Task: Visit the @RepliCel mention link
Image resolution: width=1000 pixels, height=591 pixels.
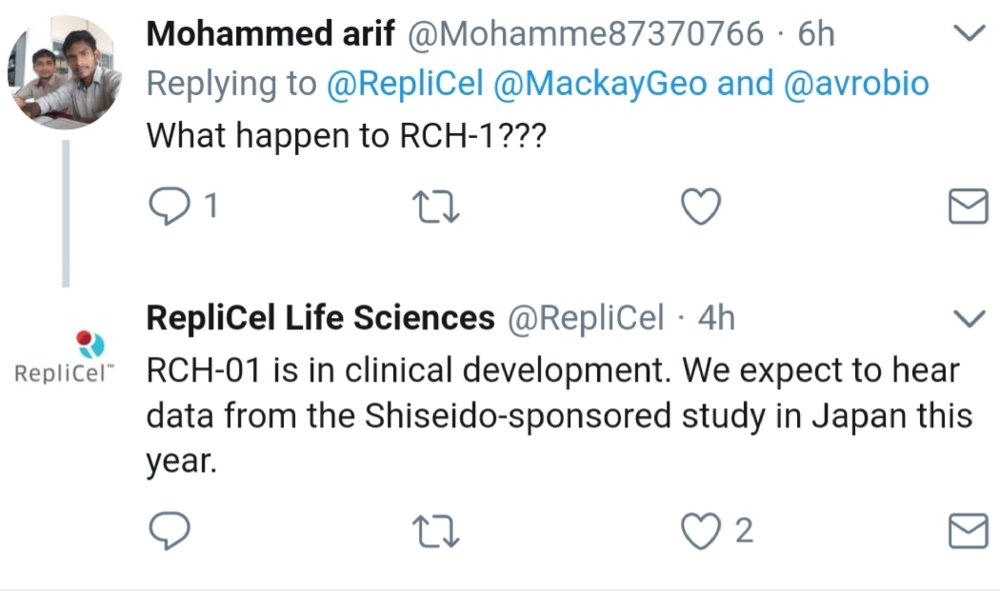Action: [x=404, y=84]
